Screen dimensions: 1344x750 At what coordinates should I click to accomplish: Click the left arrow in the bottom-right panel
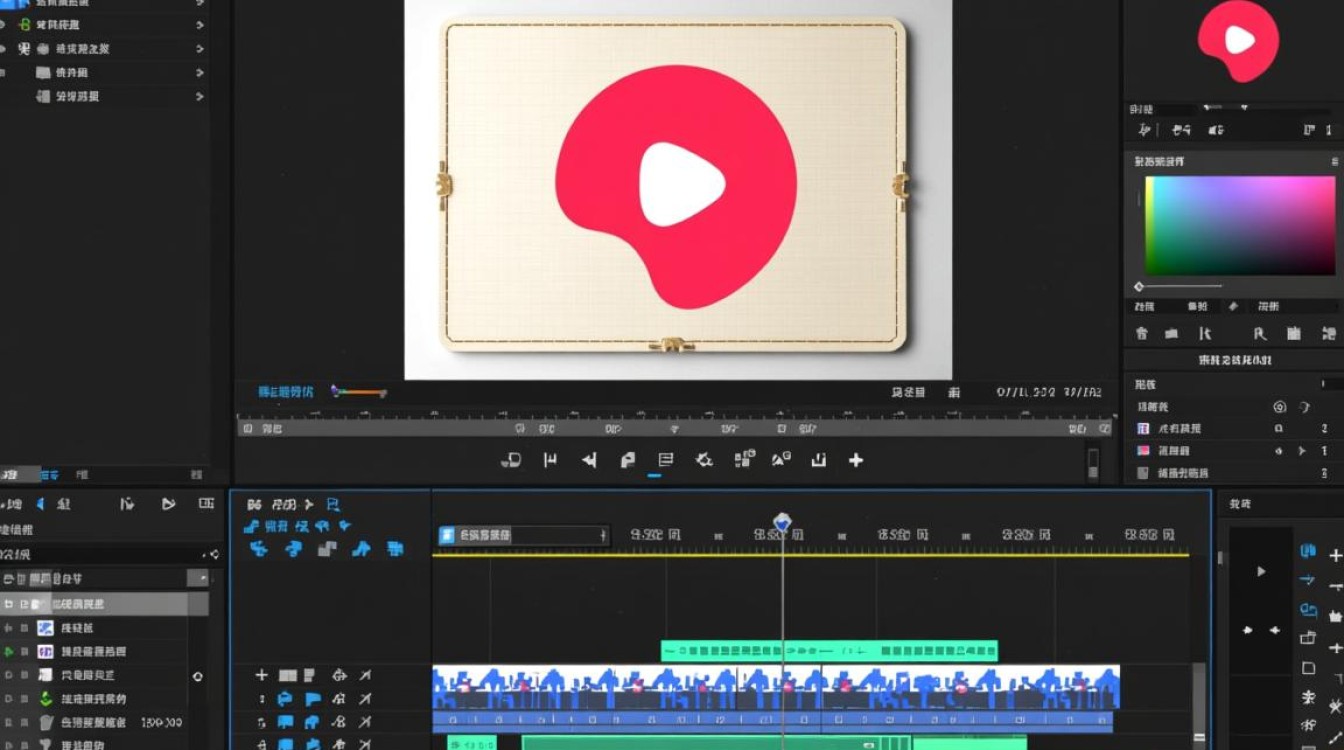[1247, 630]
